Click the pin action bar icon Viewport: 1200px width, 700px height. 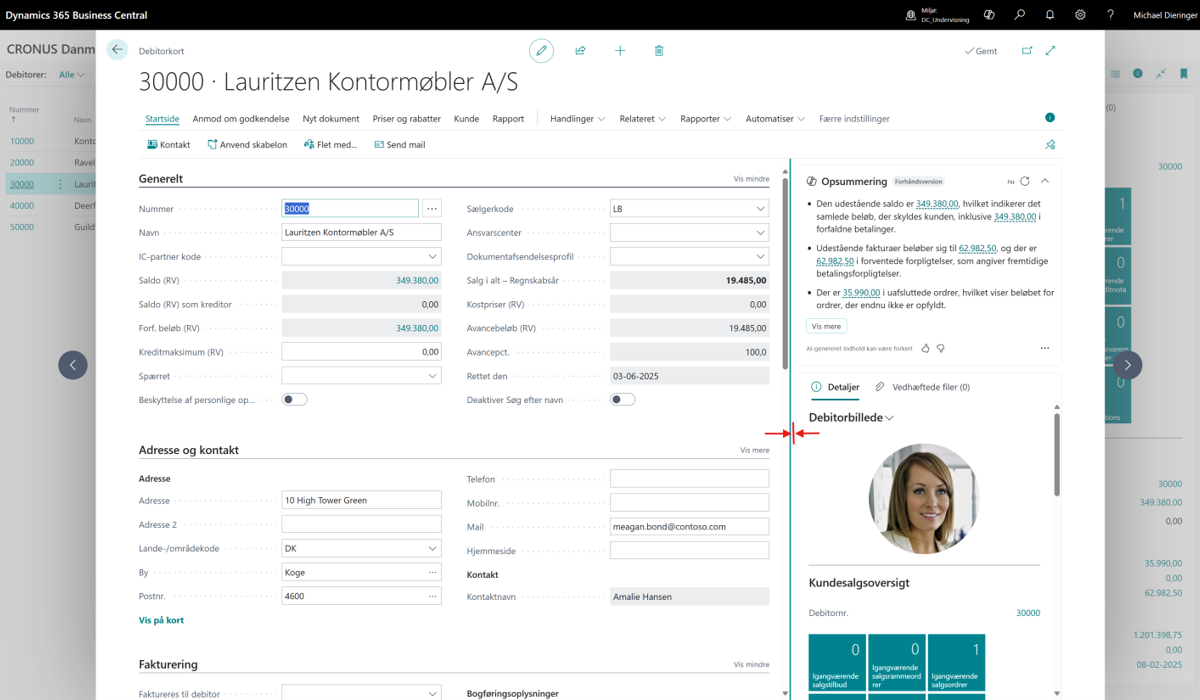(x=1050, y=145)
